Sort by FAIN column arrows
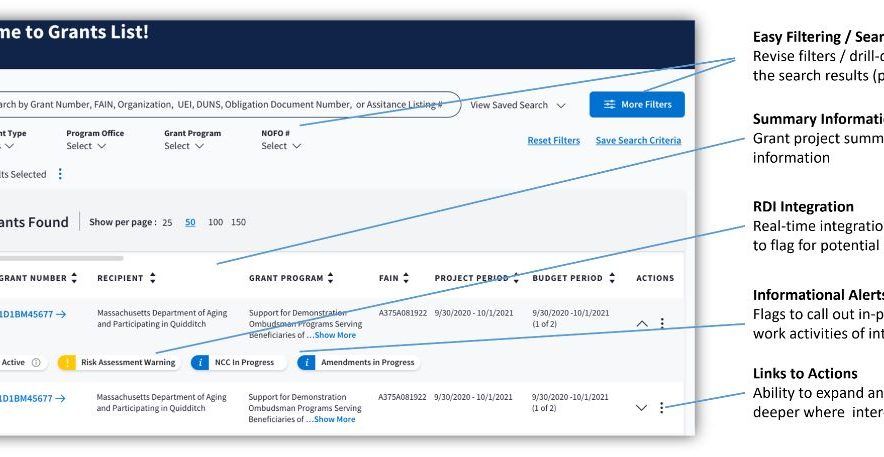This screenshot has width=884, height=457. click(x=406, y=278)
